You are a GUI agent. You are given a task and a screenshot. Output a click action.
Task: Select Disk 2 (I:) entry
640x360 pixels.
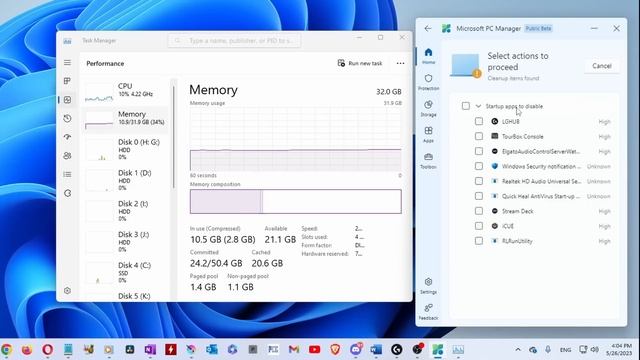pos(125,211)
